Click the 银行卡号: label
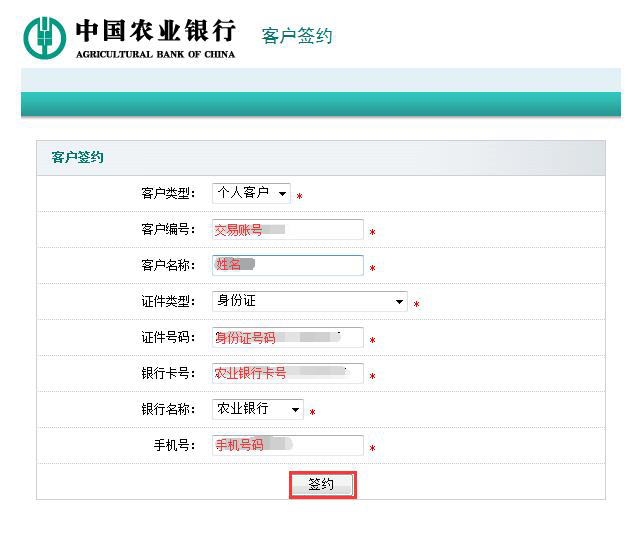 pyautogui.click(x=168, y=373)
